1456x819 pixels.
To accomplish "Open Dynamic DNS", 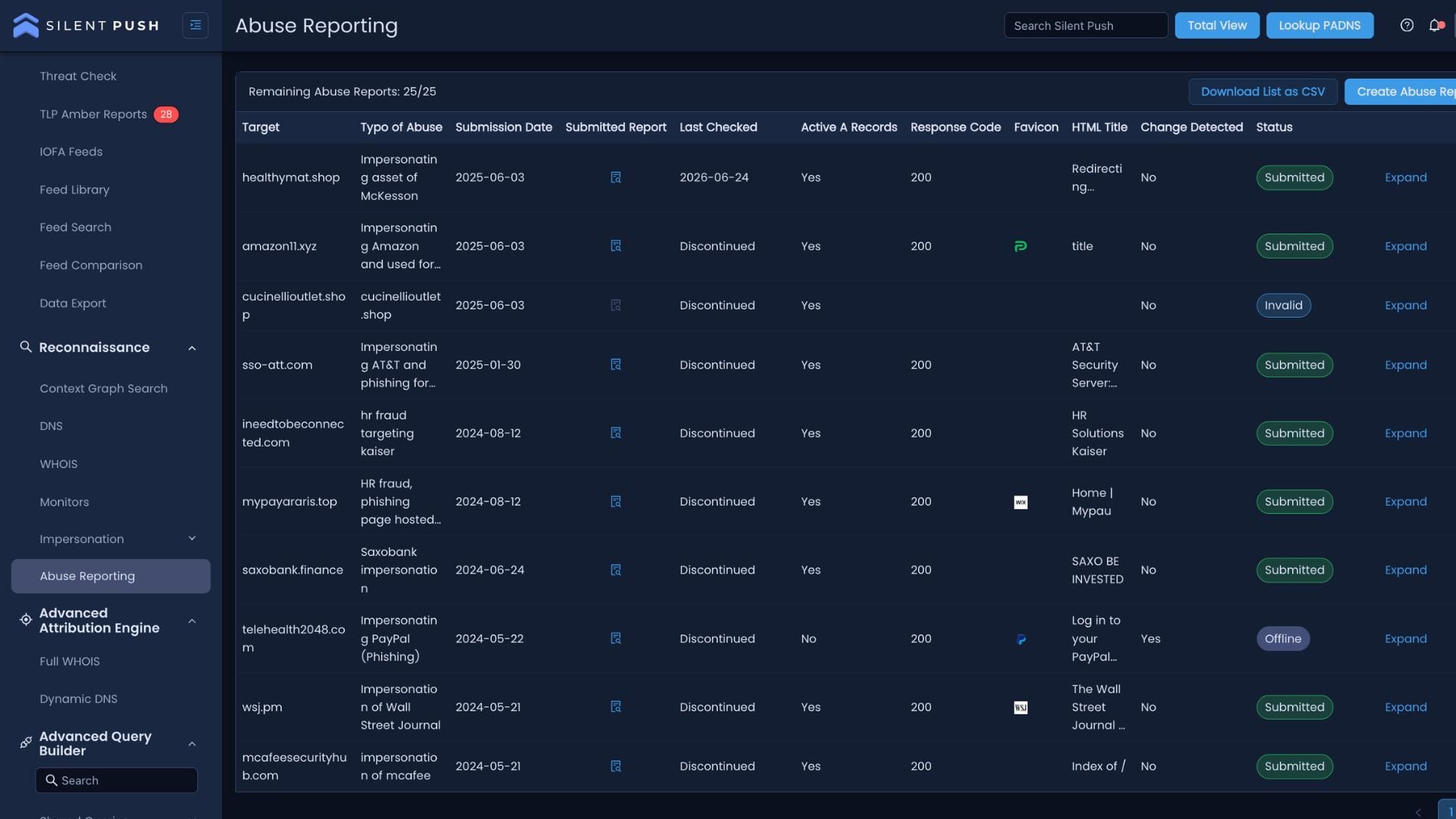I will click(79, 699).
